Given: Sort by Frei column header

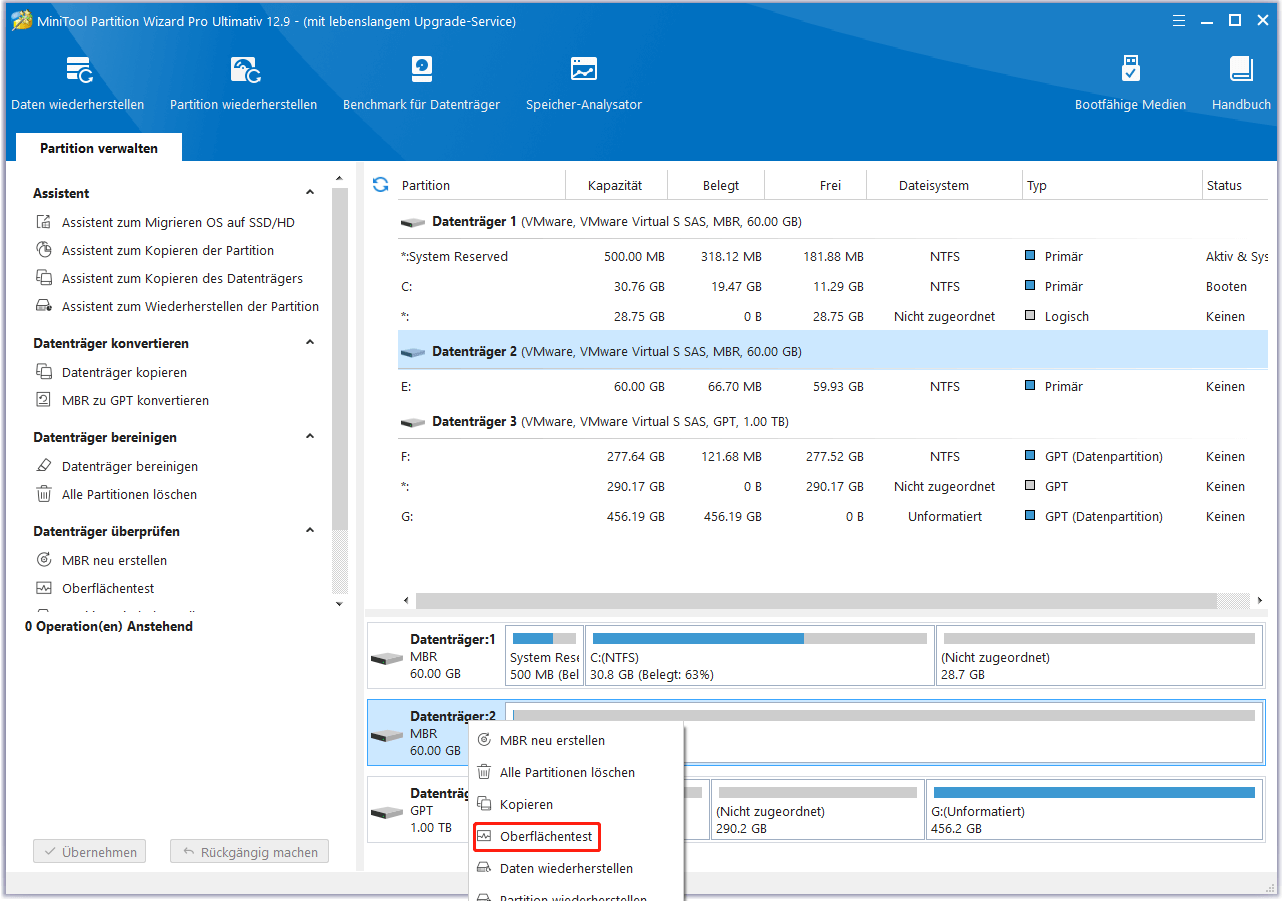Looking at the screenshot, I should [816, 186].
